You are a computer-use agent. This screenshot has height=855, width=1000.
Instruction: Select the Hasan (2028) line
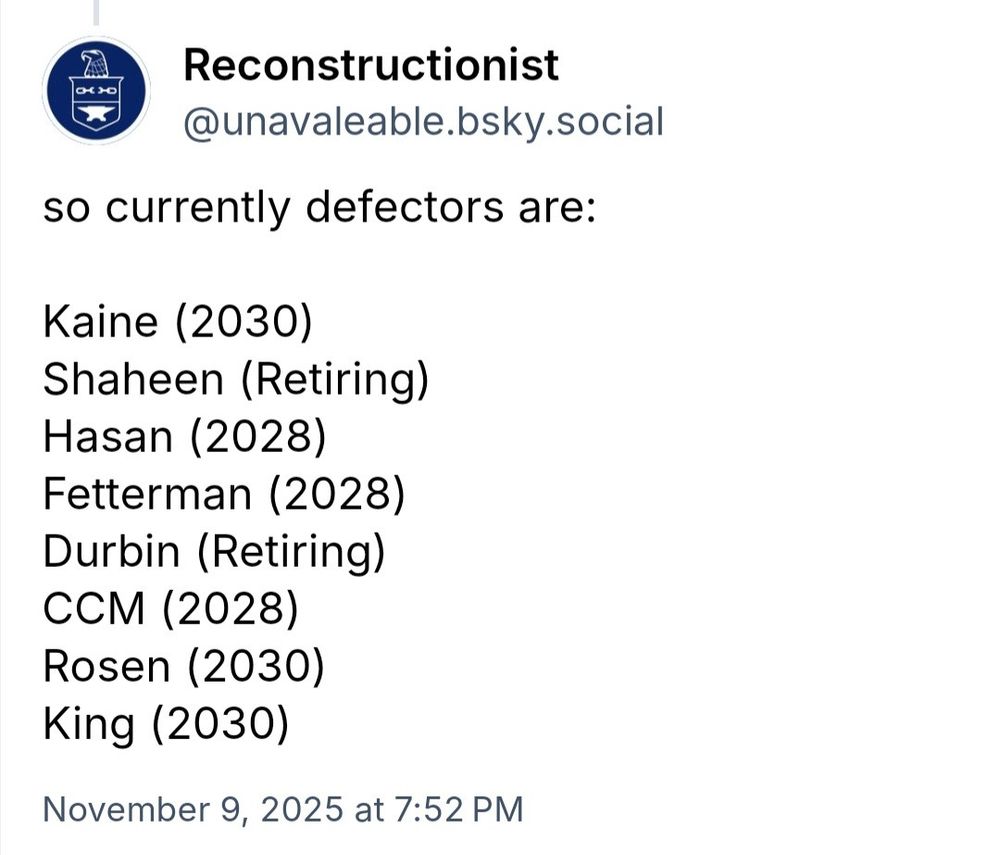pyautogui.click(x=185, y=437)
